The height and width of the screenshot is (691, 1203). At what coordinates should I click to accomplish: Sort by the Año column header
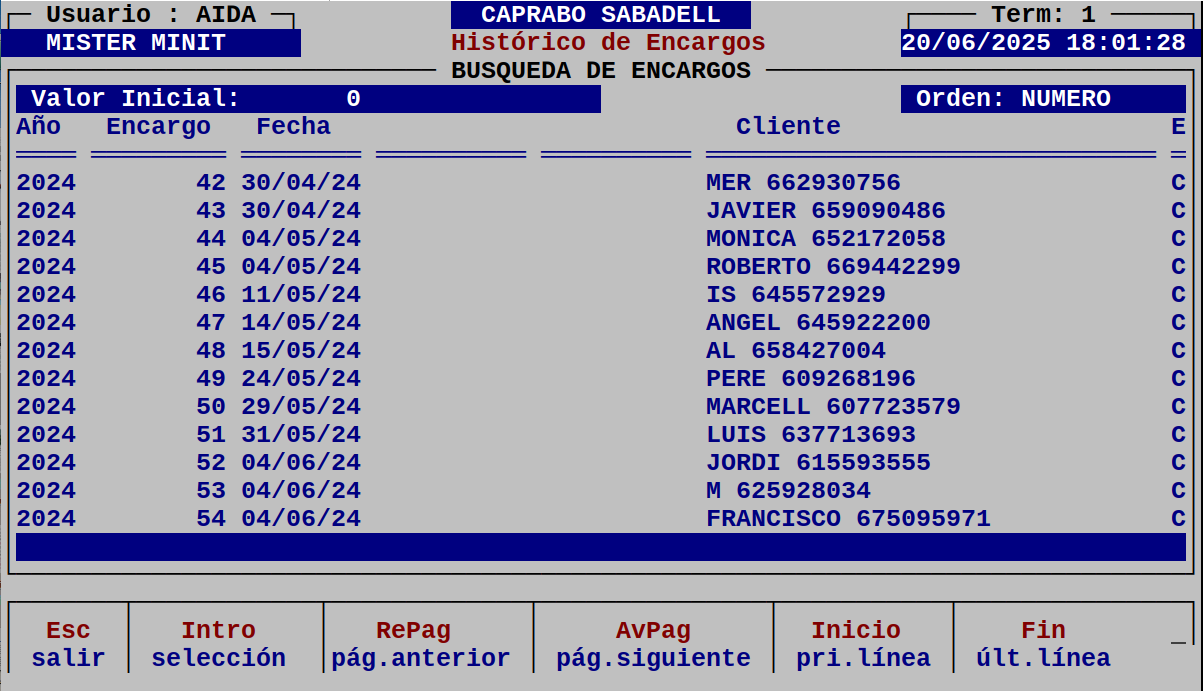(37, 126)
